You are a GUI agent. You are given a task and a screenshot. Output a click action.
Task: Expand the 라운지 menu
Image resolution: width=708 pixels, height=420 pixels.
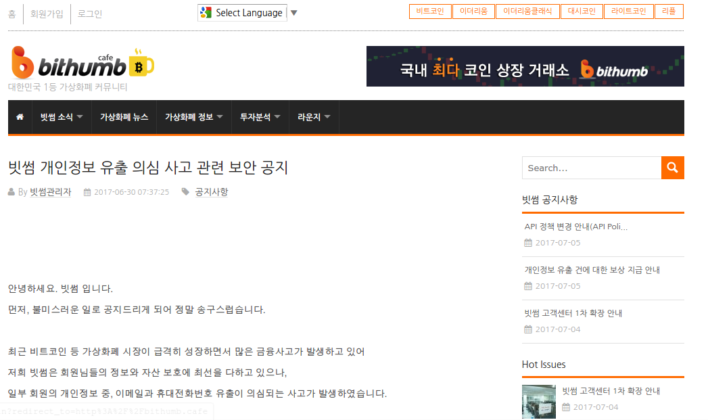pyautogui.click(x=314, y=117)
